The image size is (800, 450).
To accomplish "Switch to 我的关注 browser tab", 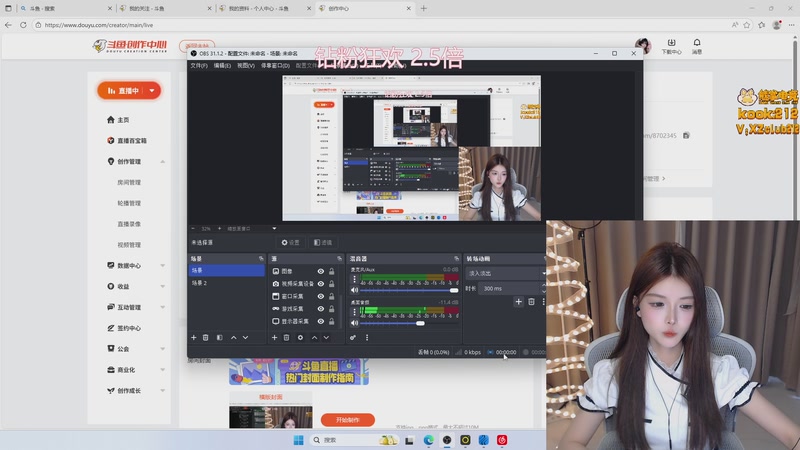I will pos(165,9).
